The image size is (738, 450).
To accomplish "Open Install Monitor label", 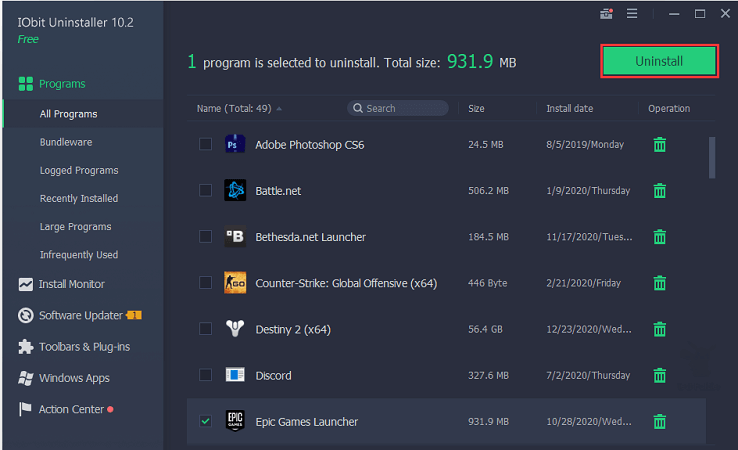I will [72, 284].
